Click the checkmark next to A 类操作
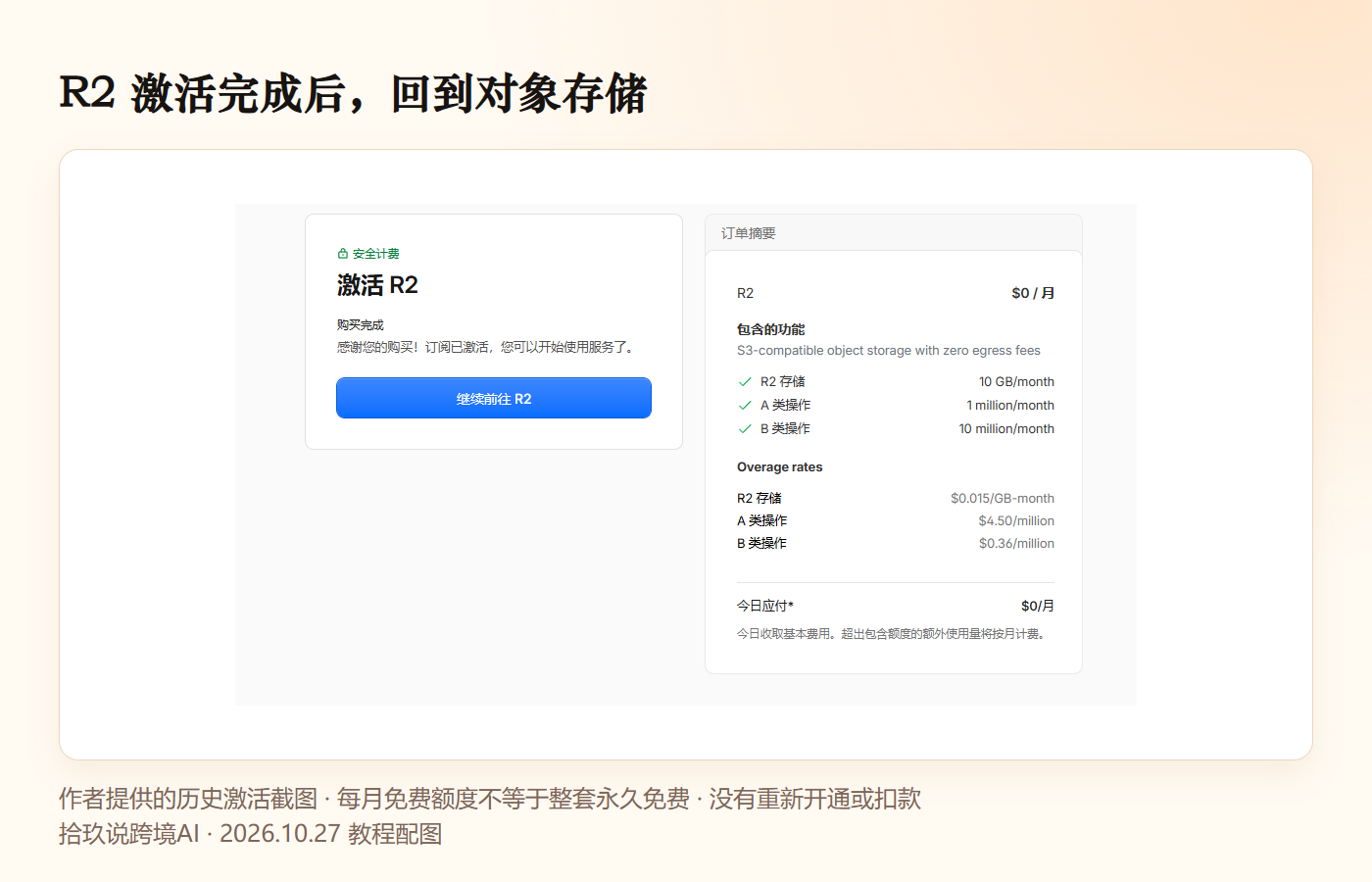Screen dimensions: 1372x882 coord(745,406)
